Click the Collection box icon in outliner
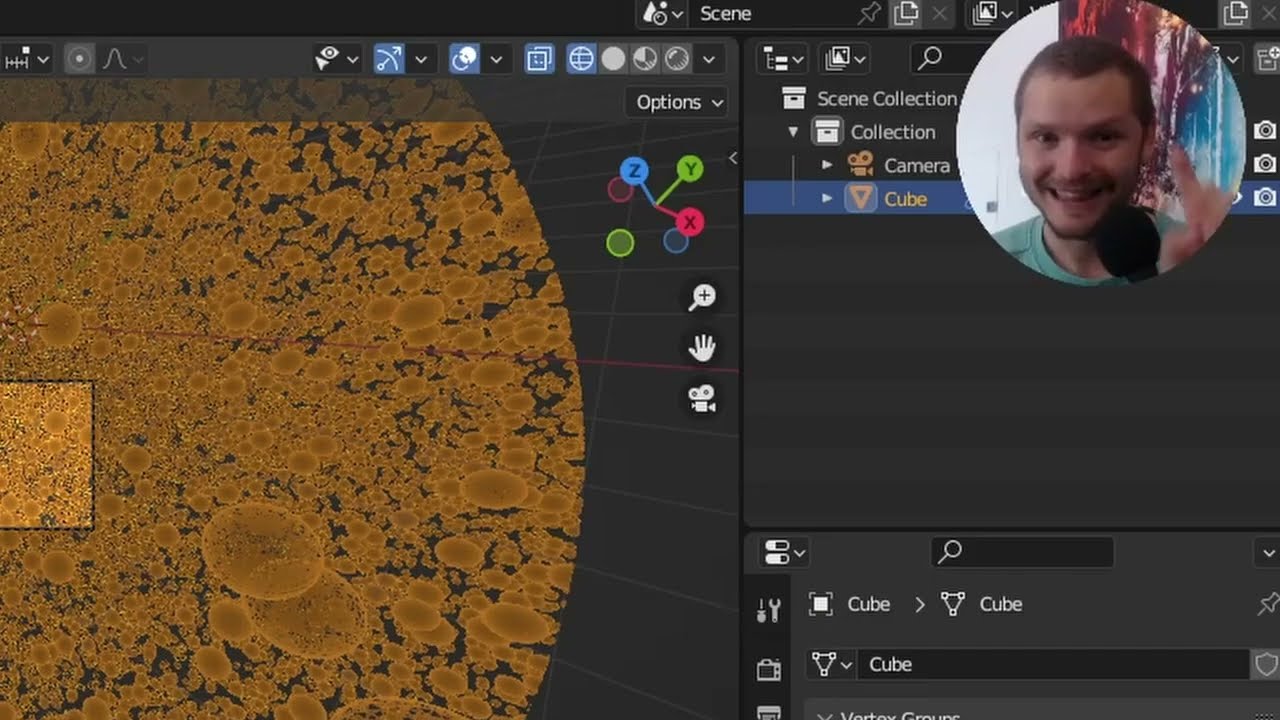1280x720 pixels. click(827, 131)
